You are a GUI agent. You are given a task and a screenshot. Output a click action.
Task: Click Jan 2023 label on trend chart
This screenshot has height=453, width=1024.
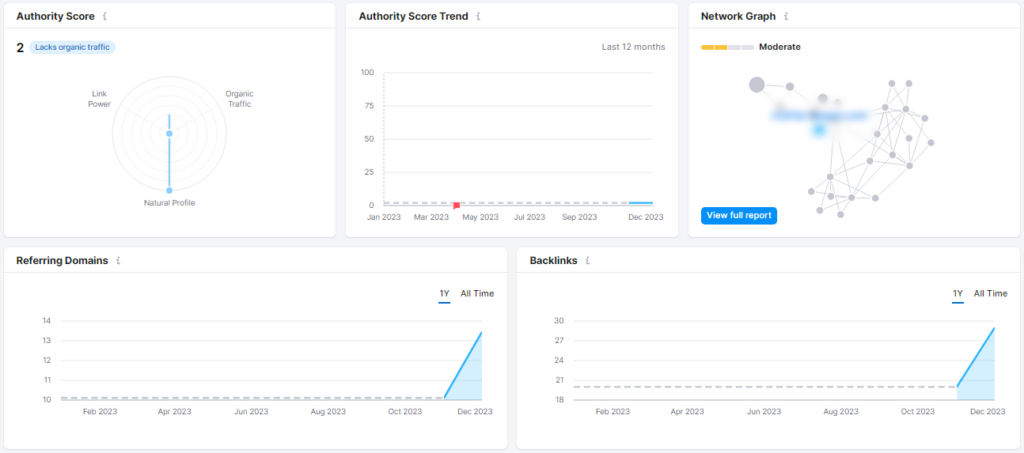click(384, 217)
